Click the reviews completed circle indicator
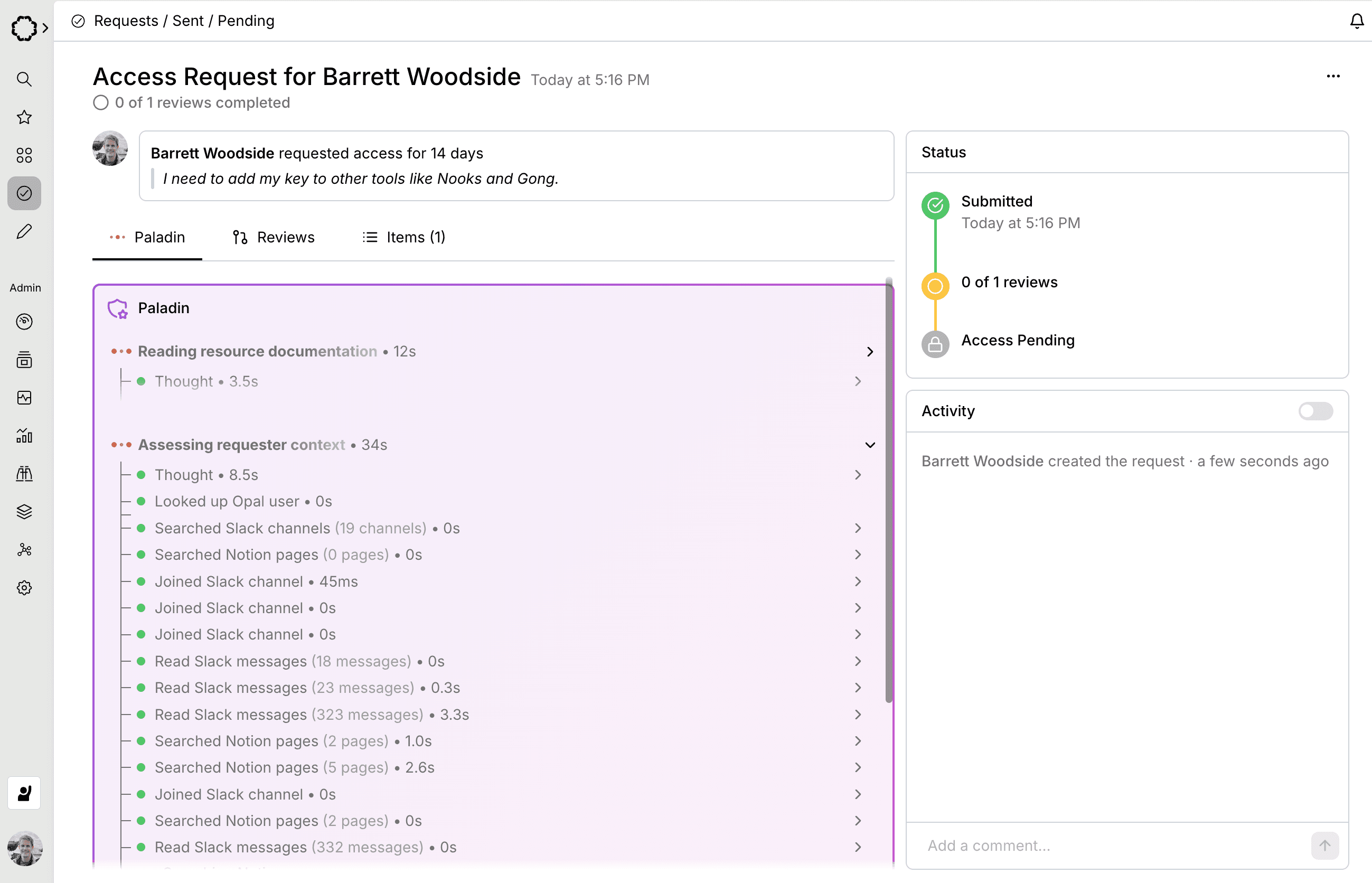The width and height of the screenshot is (1372, 883). tap(101, 102)
